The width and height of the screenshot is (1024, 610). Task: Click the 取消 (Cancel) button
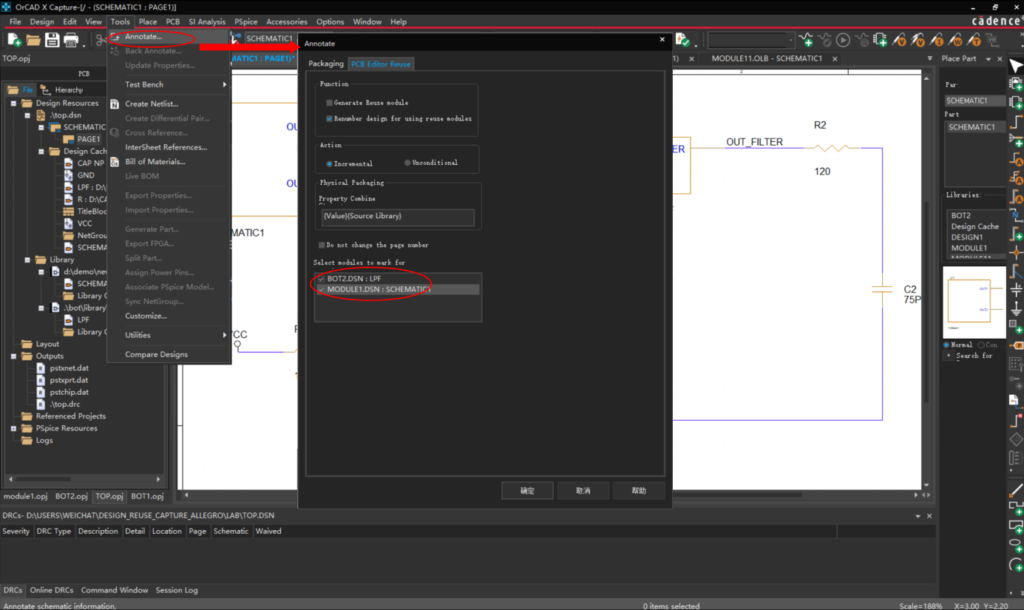click(583, 491)
